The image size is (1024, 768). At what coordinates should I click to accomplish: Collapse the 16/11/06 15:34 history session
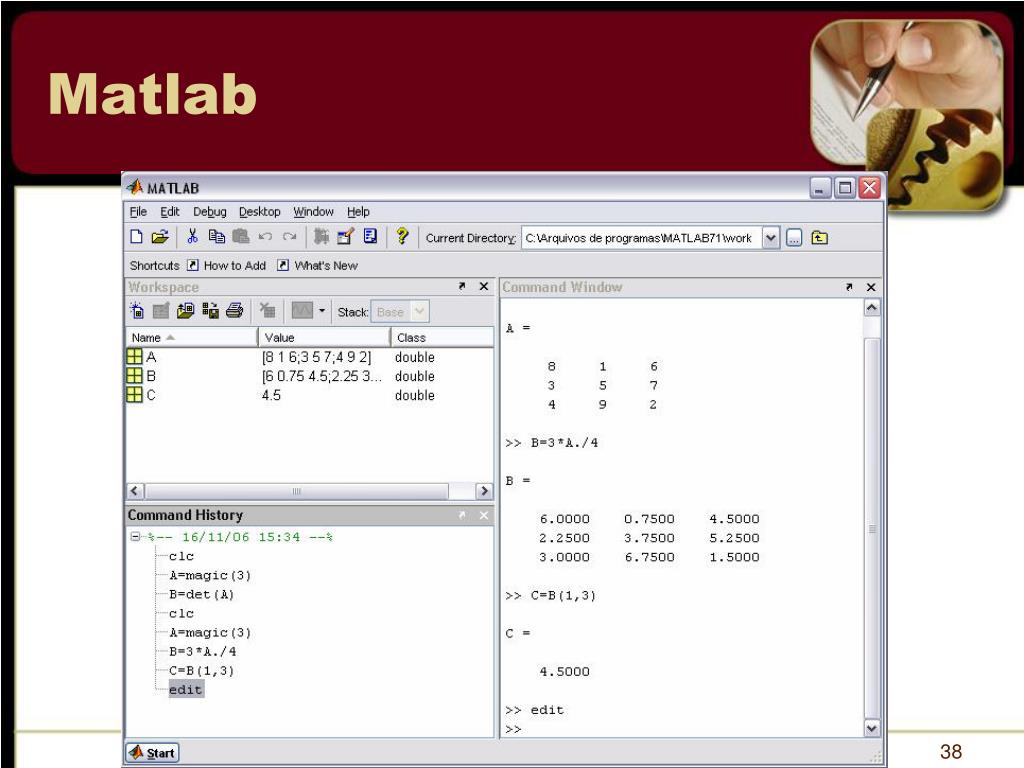[135, 537]
